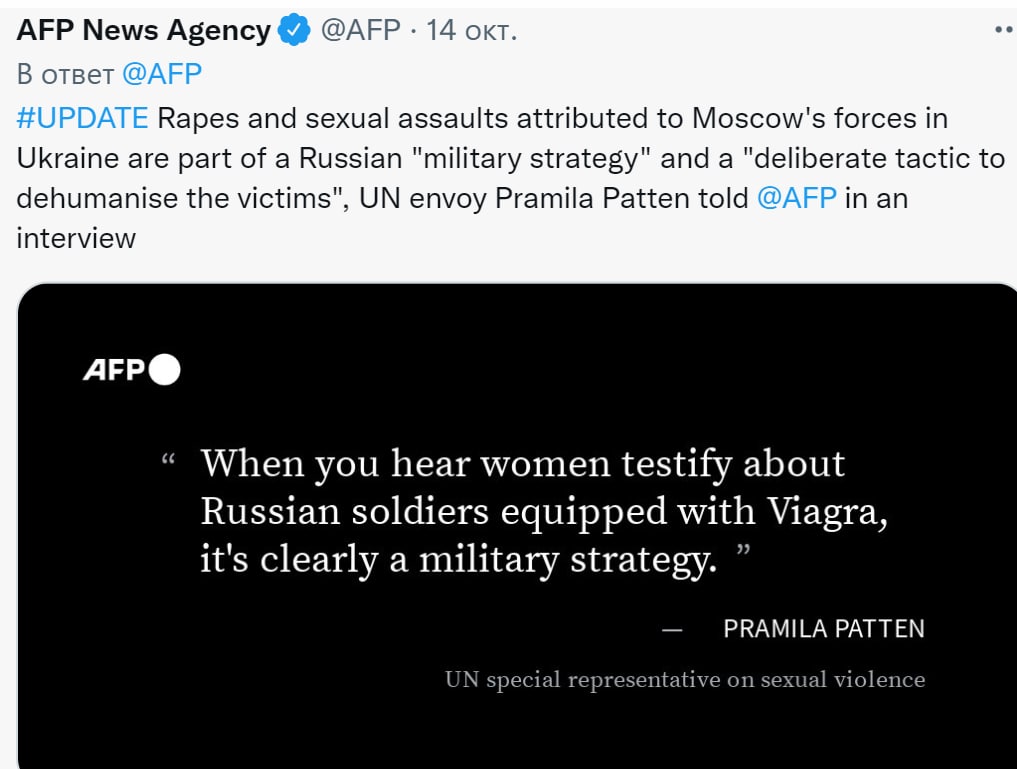The width and height of the screenshot is (1017, 769).
Task: Click the 'В ответ' reply label
Action: [66, 74]
